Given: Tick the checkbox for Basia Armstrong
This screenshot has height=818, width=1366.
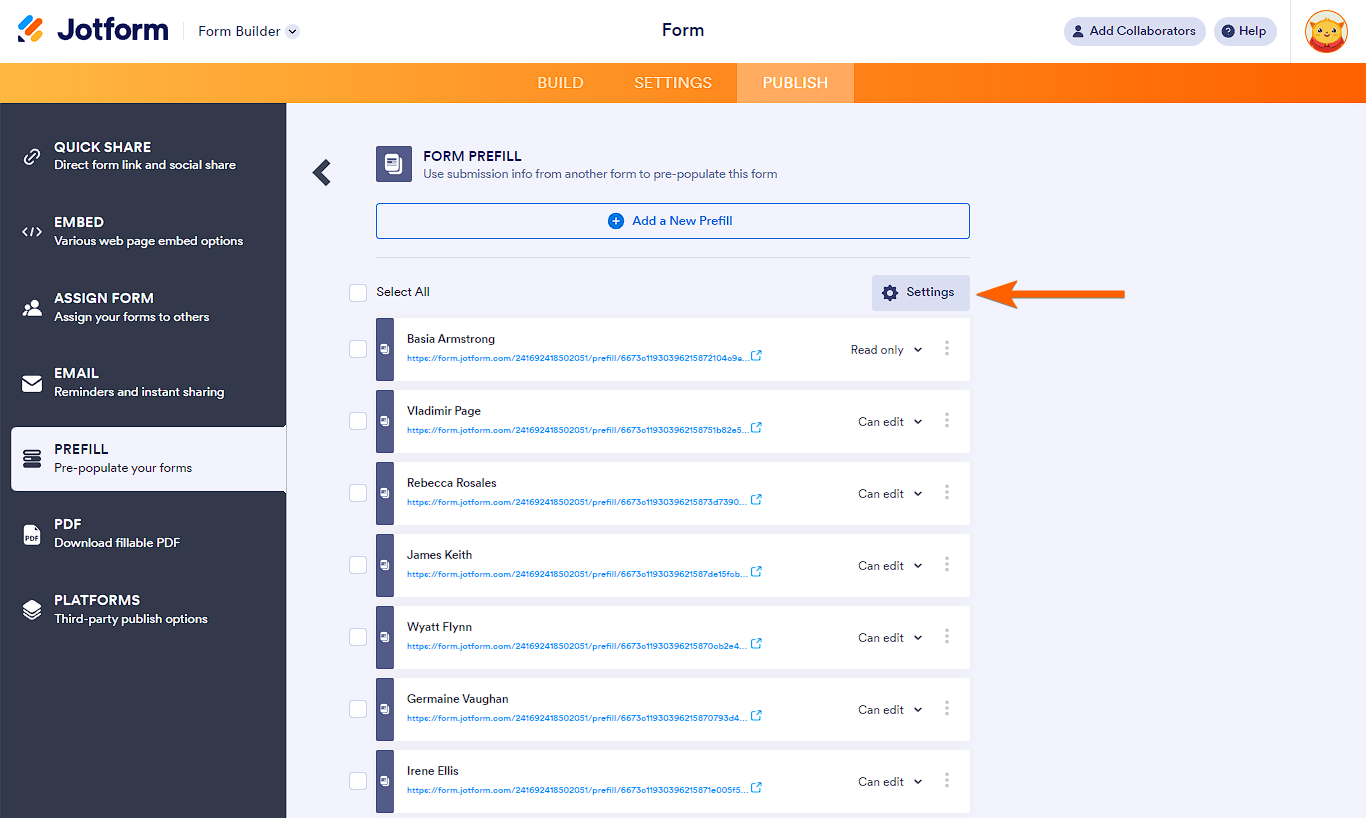Looking at the screenshot, I should (358, 349).
